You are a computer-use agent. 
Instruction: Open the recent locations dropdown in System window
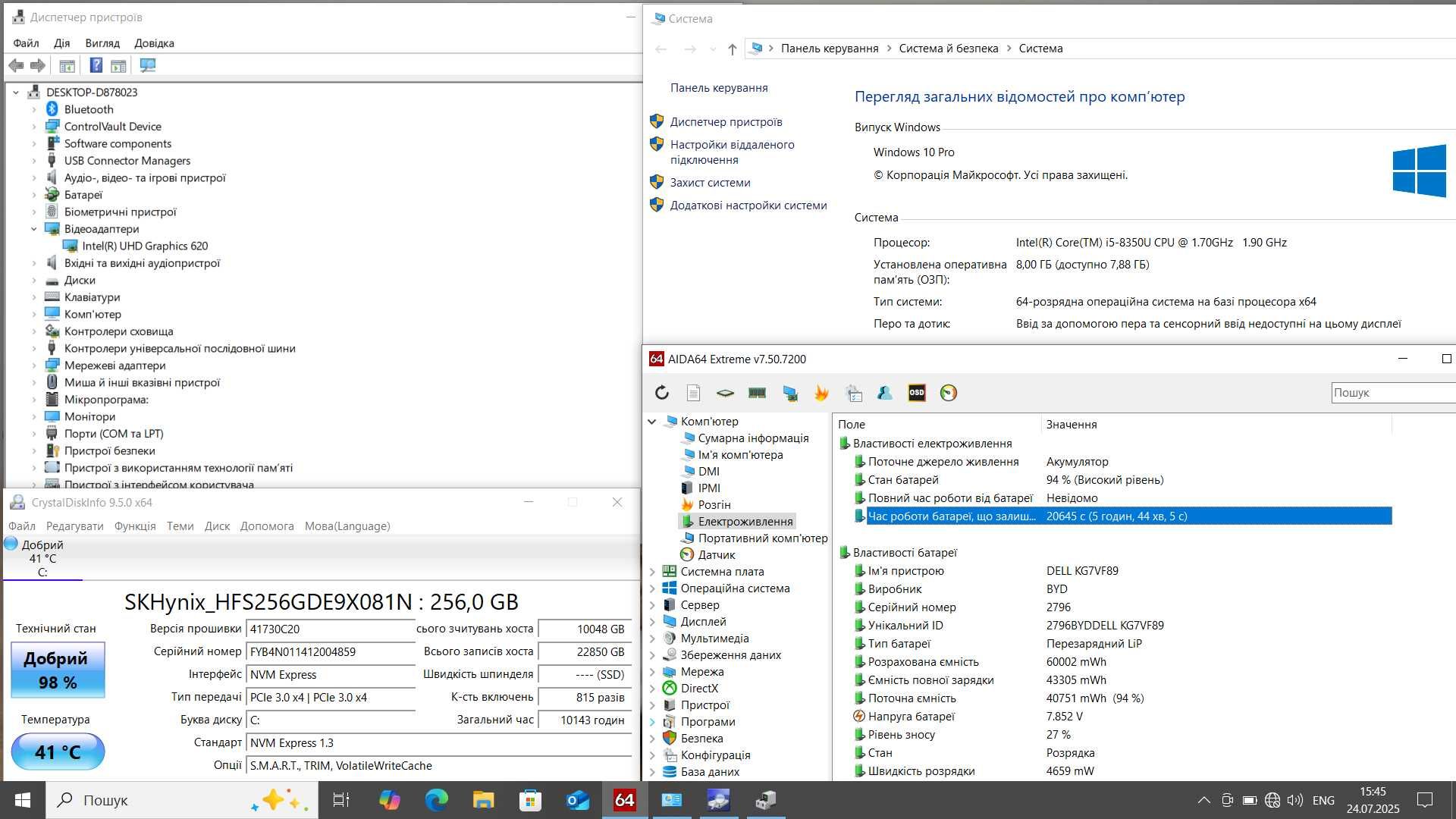click(x=712, y=49)
